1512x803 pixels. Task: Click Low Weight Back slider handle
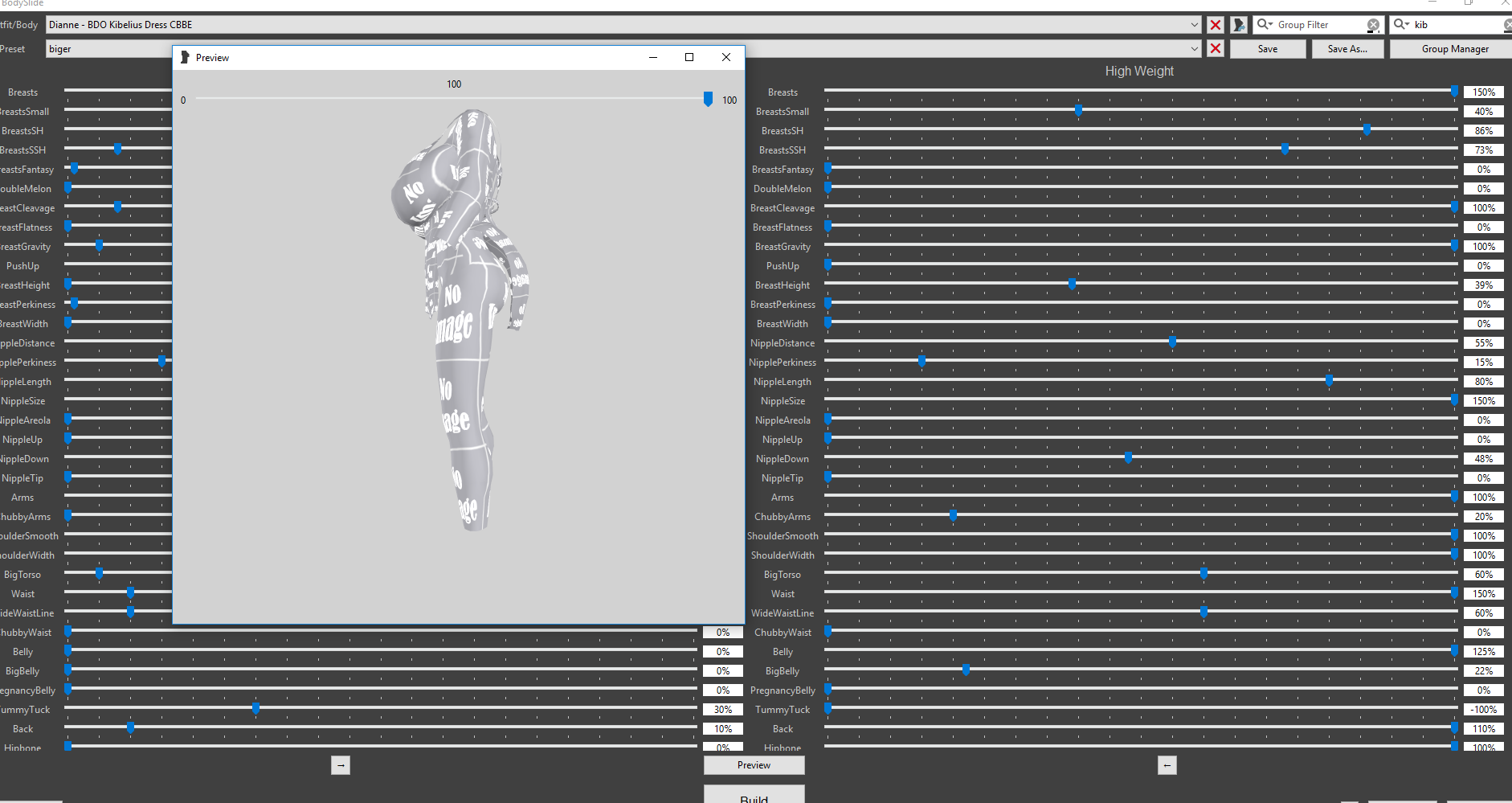tap(130, 727)
